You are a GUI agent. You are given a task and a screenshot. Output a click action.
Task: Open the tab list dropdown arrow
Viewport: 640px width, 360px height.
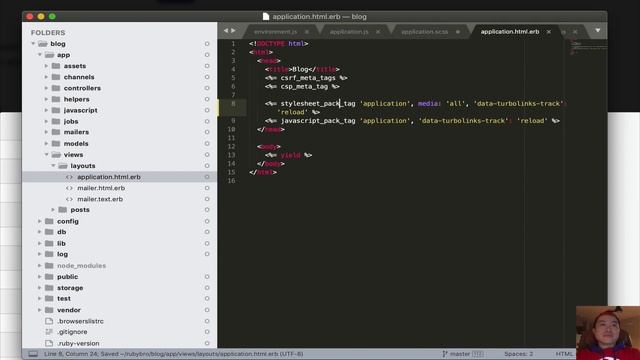(598, 31)
